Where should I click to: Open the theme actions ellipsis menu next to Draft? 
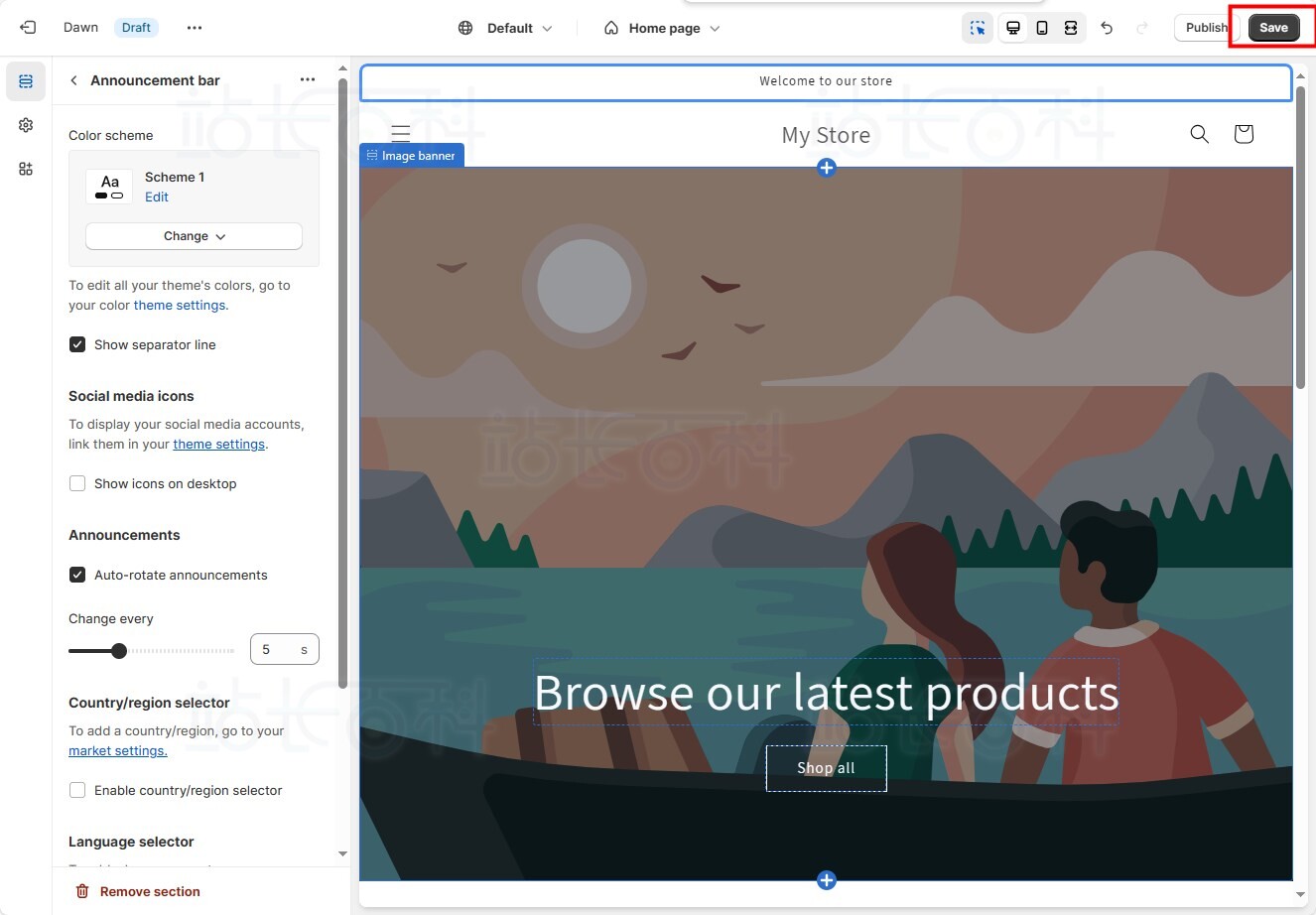tap(195, 28)
